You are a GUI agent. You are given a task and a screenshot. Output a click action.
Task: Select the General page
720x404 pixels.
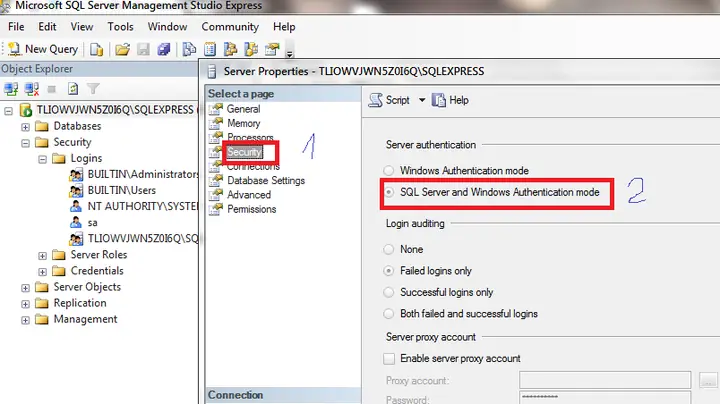tap(243, 109)
